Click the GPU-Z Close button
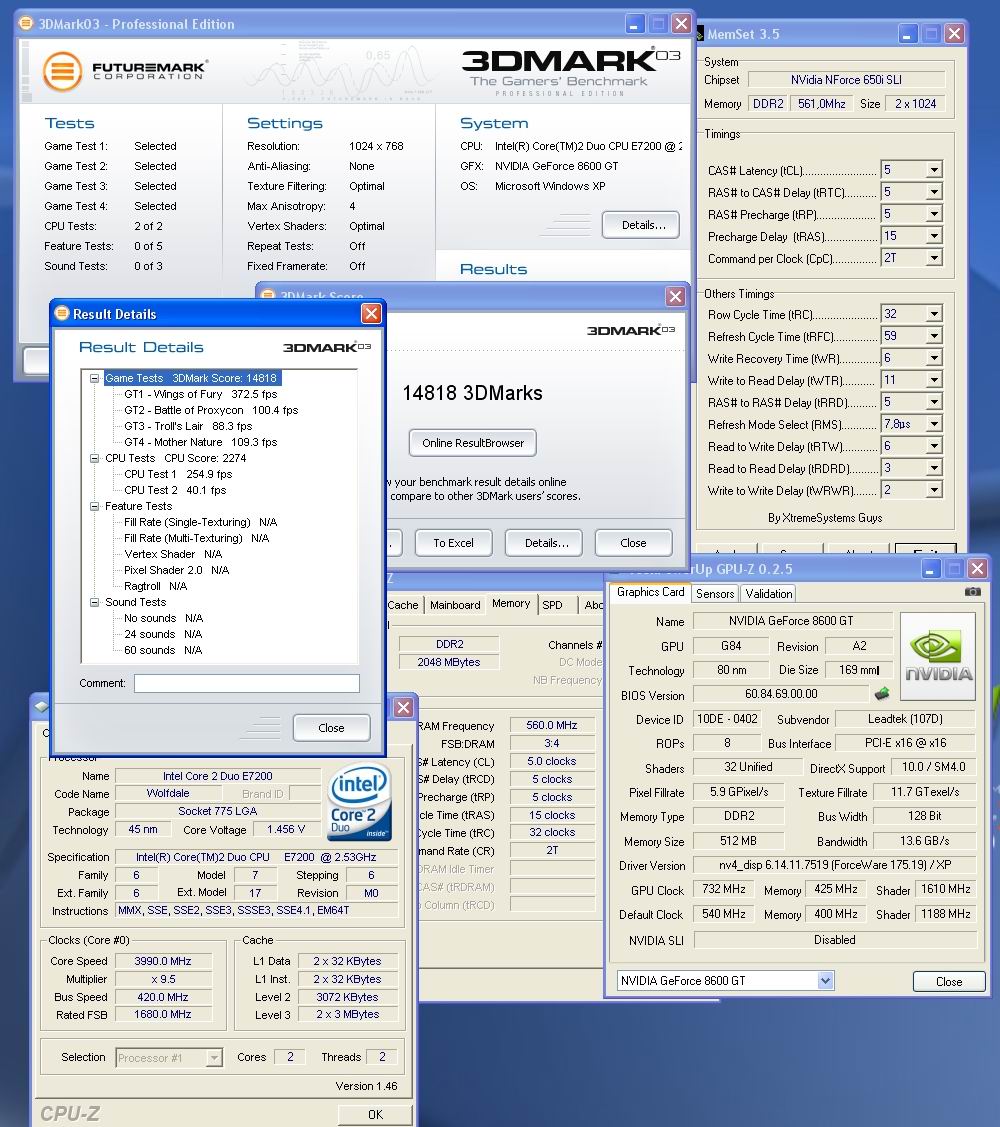Image resolution: width=1000 pixels, height=1127 pixels. coord(949,982)
